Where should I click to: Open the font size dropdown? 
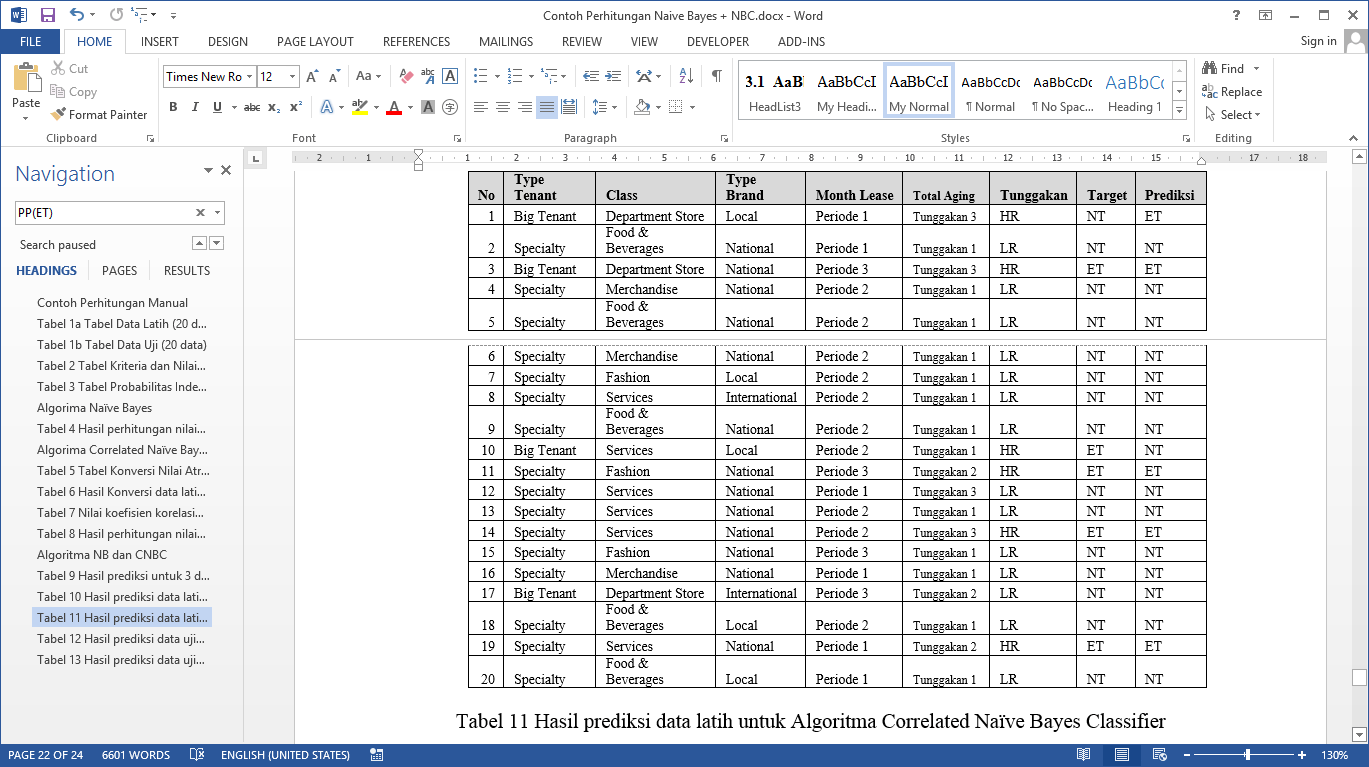coord(292,77)
